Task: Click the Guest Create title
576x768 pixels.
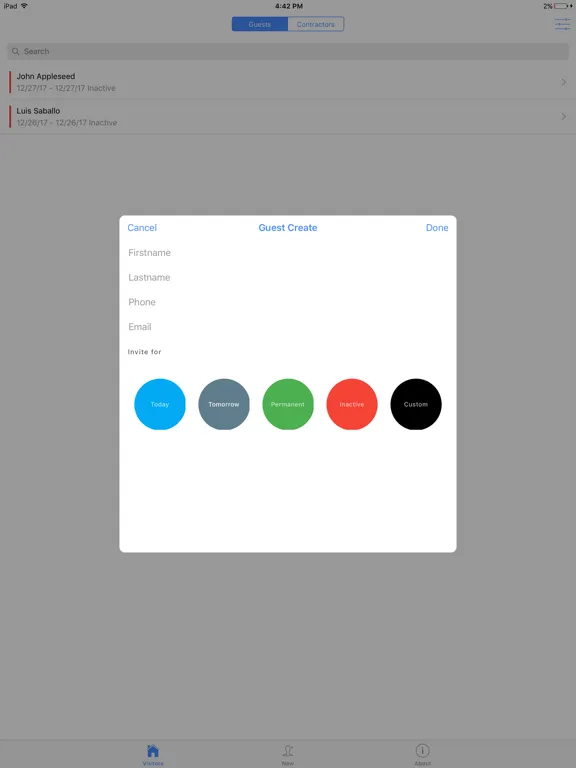Action: tap(288, 228)
